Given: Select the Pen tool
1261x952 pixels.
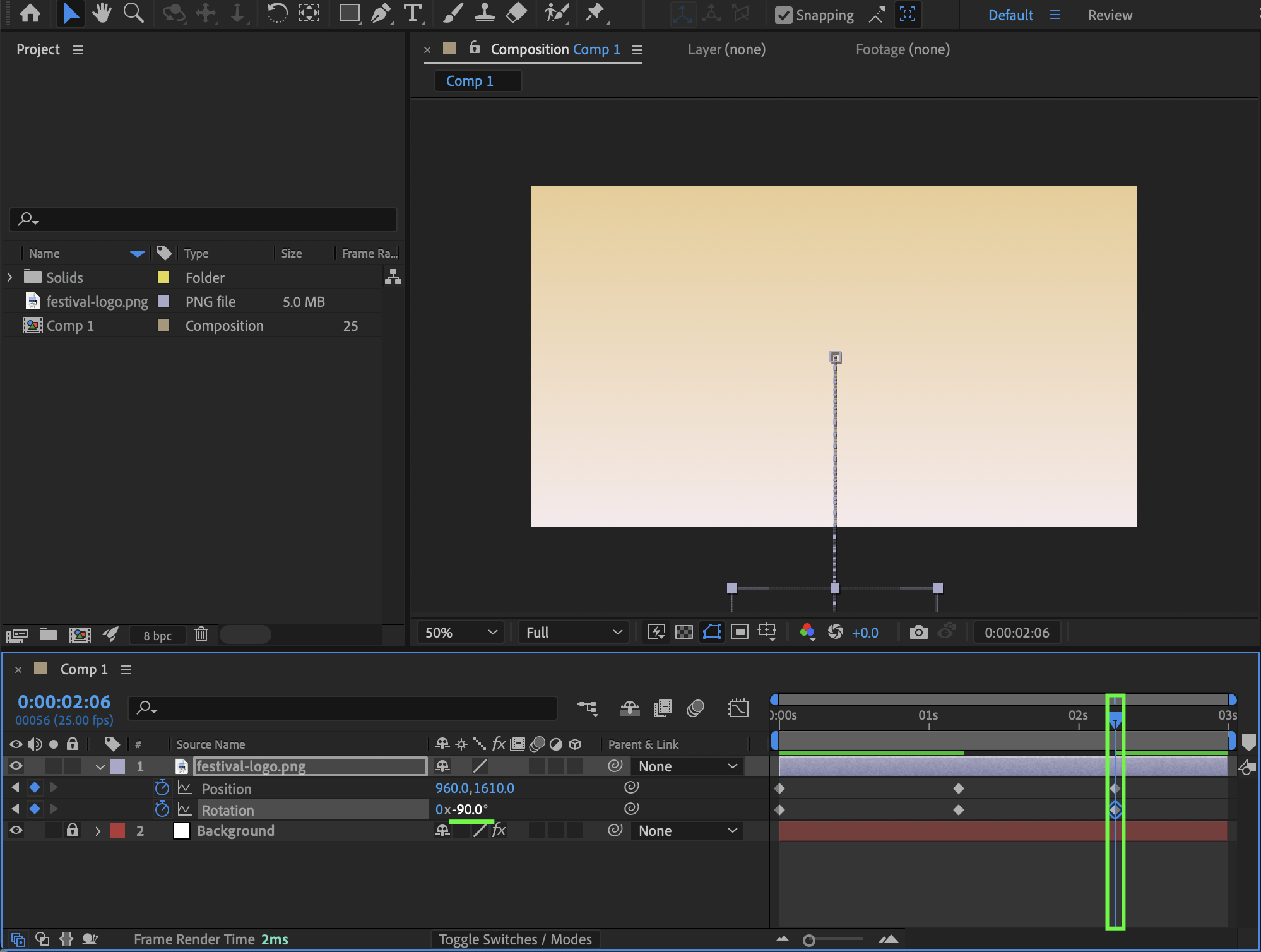Looking at the screenshot, I should tap(381, 14).
